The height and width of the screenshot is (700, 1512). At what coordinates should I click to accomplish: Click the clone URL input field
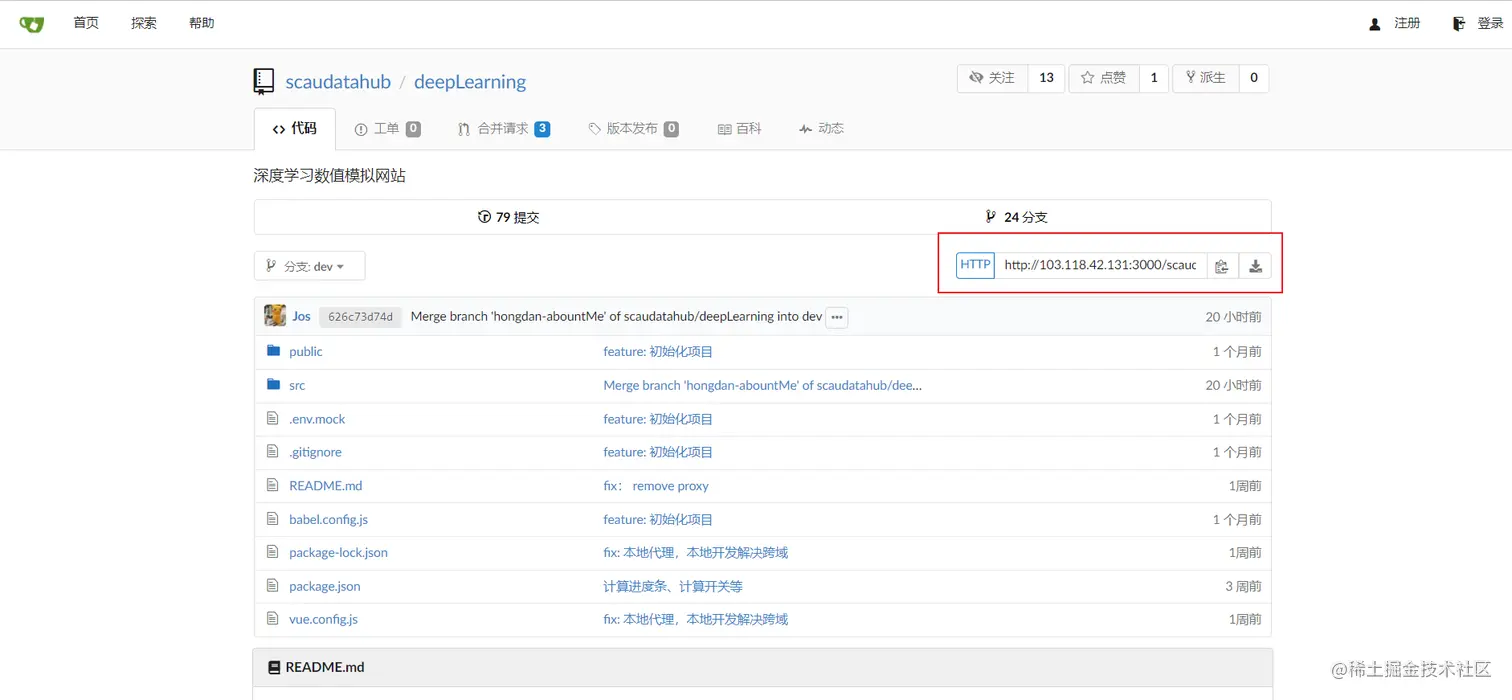(1100, 265)
